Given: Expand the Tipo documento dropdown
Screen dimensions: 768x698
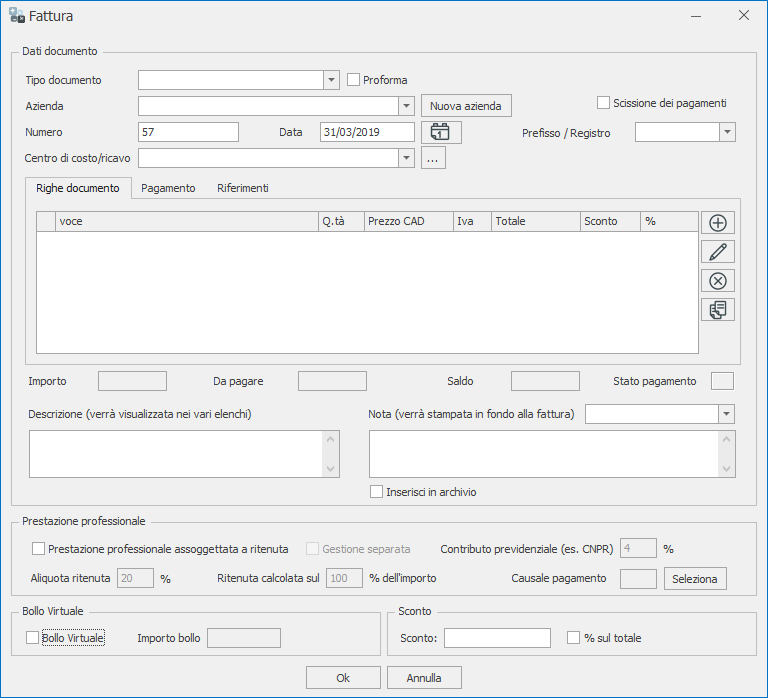Looking at the screenshot, I should click(x=332, y=80).
